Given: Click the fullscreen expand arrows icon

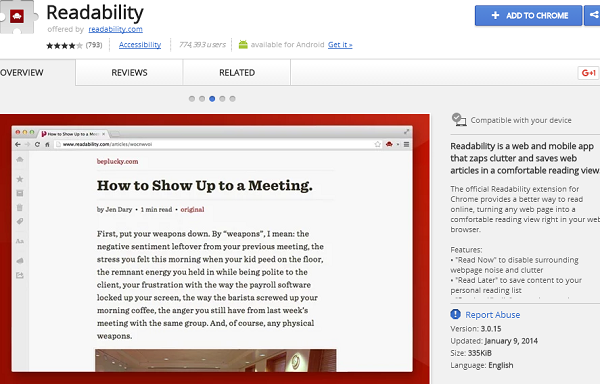Looking at the screenshot, I should coord(406,132).
